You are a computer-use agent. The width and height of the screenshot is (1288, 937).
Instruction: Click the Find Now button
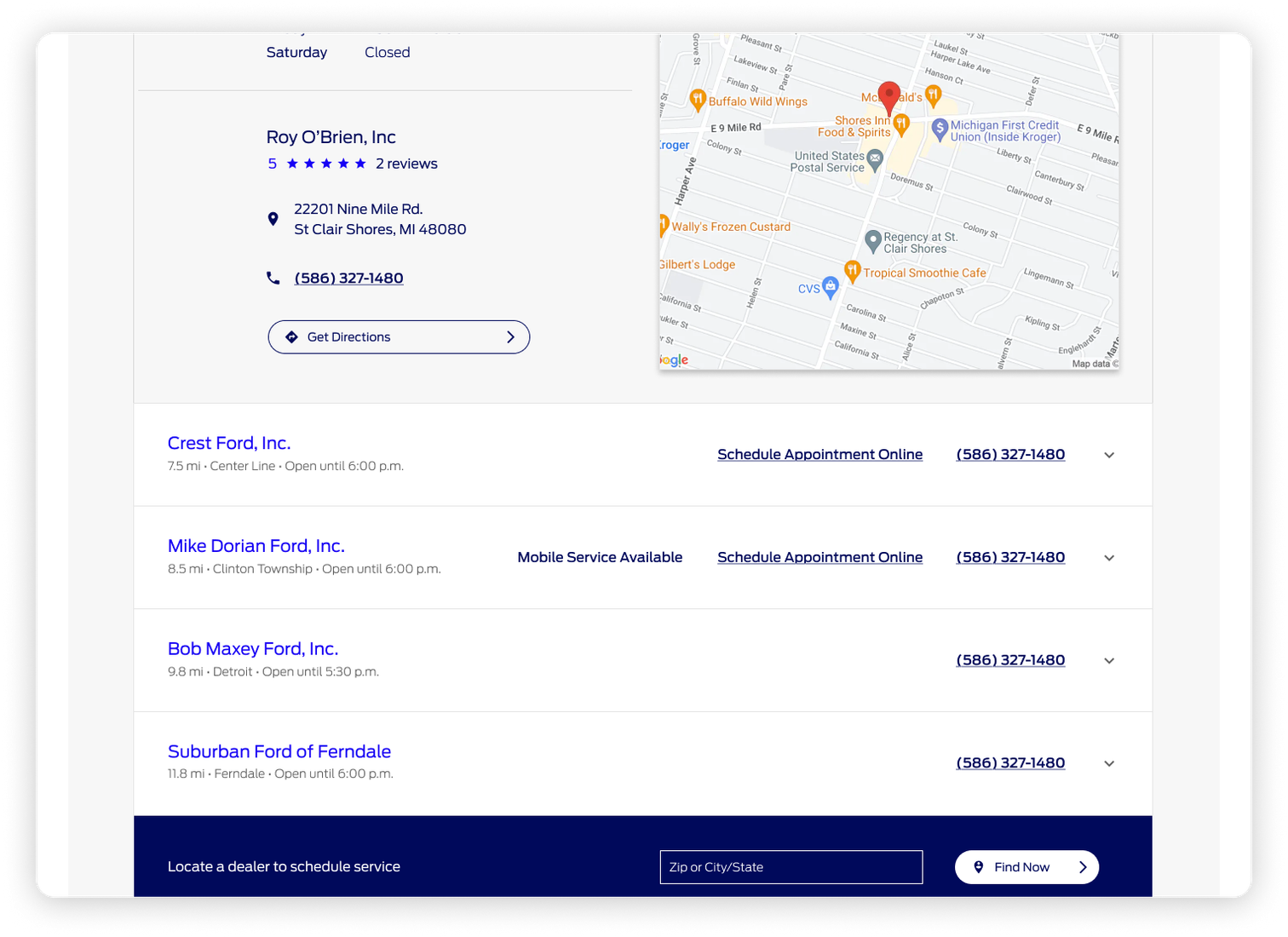1026,867
